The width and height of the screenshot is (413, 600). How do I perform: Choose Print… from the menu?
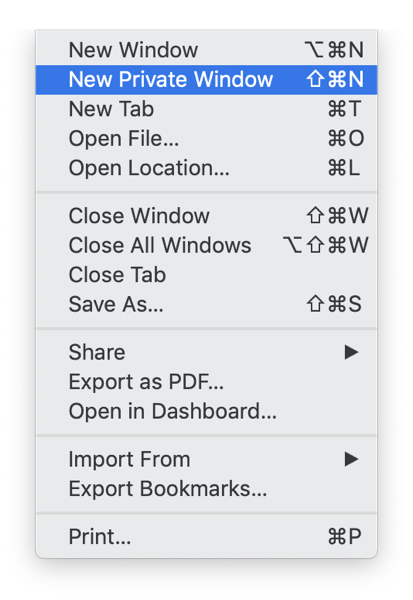(x=206, y=536)
